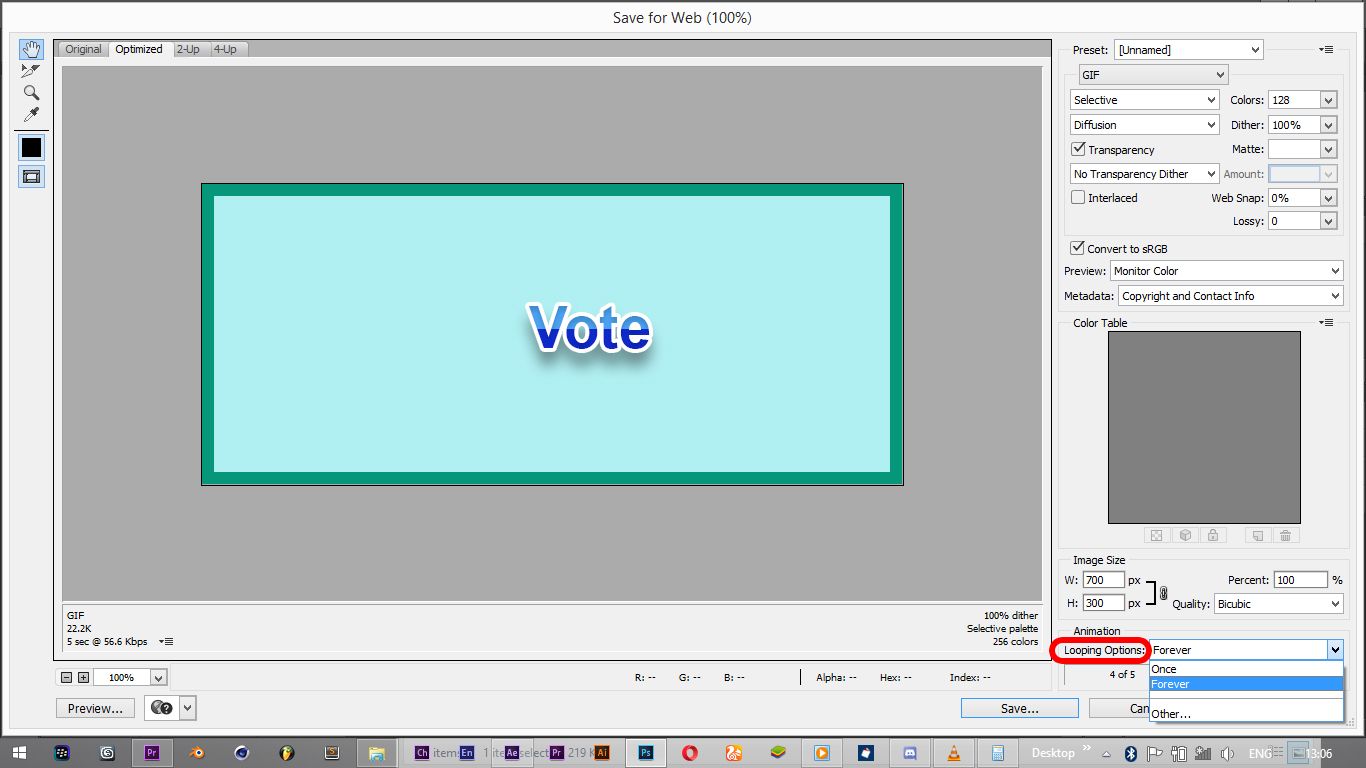Click the lock selected colors icon
Screen dimensions: 1366x768
(x=1213, y=536)
